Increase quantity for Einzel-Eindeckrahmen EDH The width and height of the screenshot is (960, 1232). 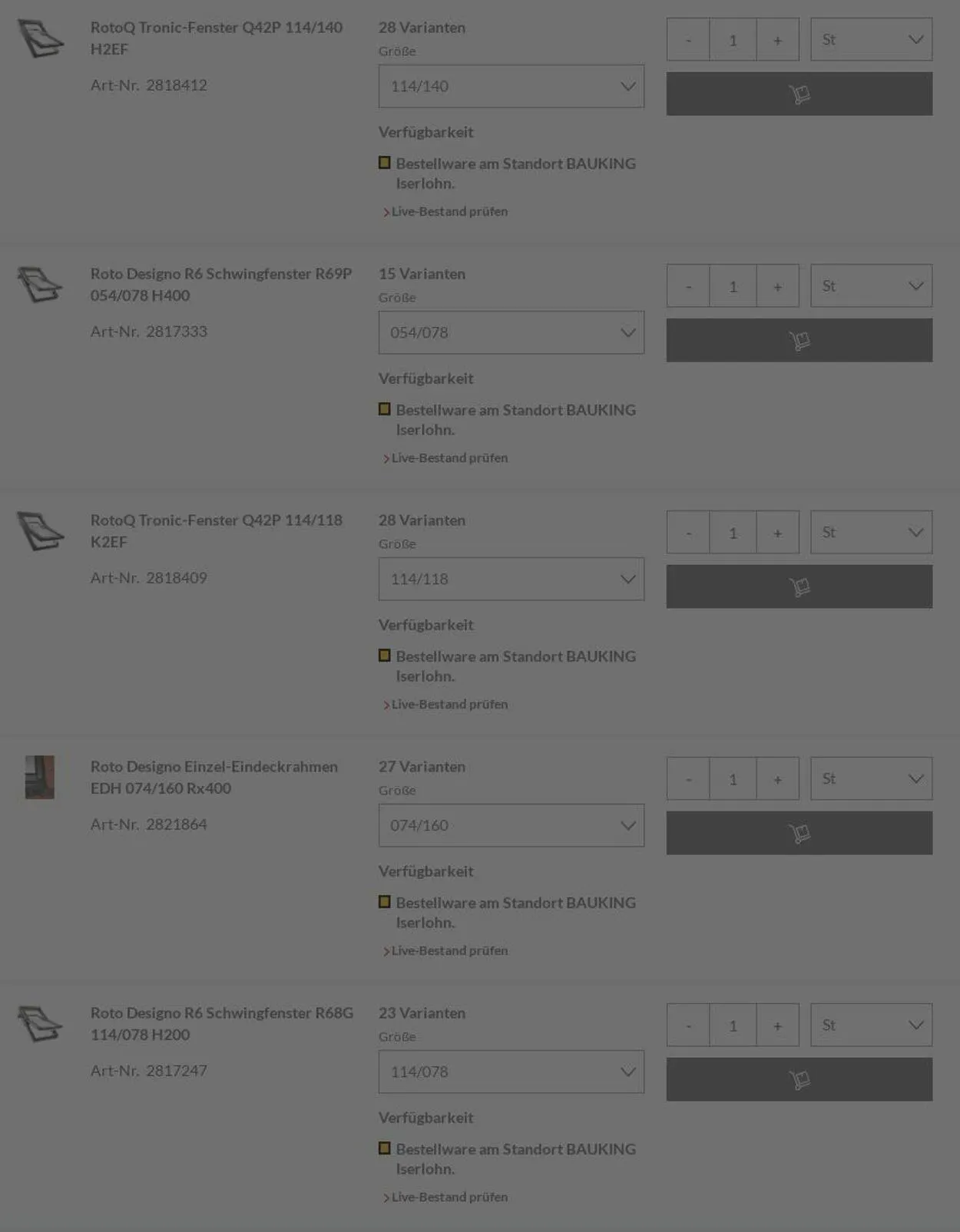tap(777, 779)
